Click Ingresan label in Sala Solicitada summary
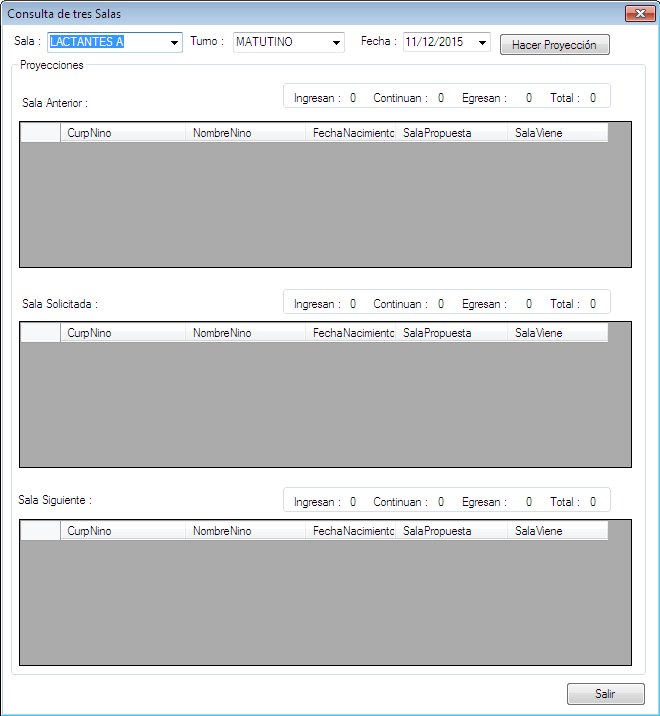Screen dimensions: 660x716 317,304
